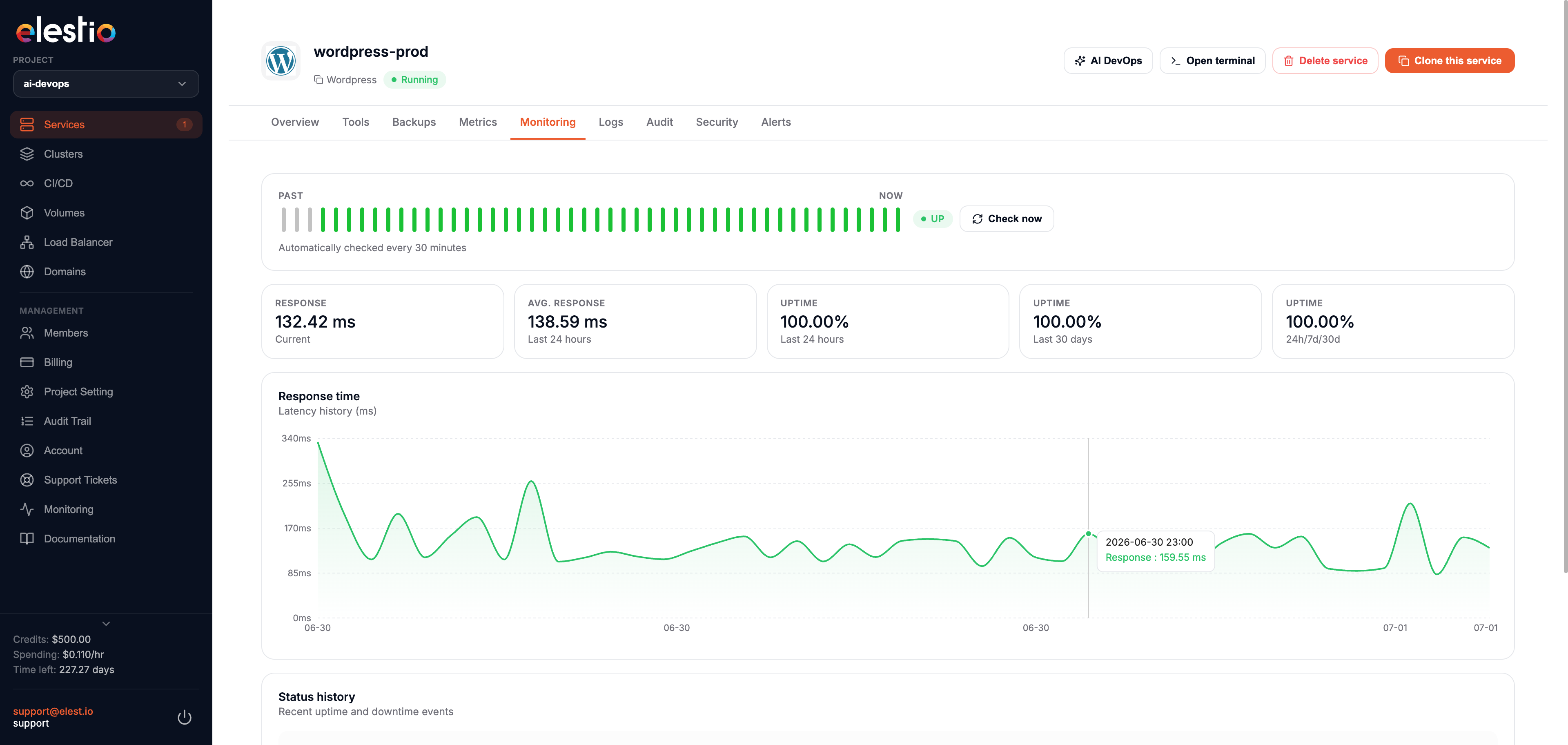Open Load Balancer page
This screenshot has width=1568, height=745.
tap(106, 242)
